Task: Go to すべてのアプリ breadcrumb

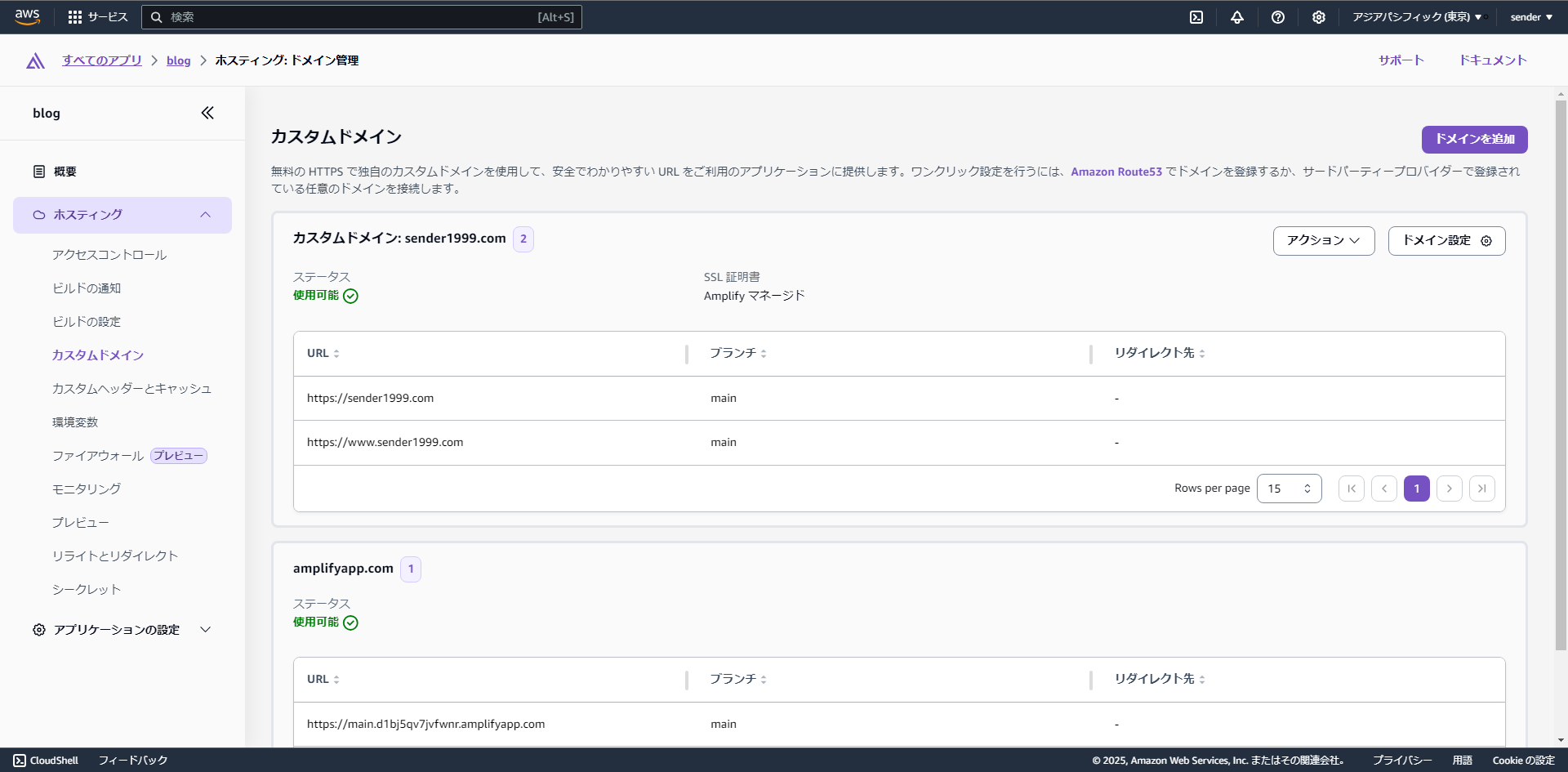Action: (x=102, y=60)
